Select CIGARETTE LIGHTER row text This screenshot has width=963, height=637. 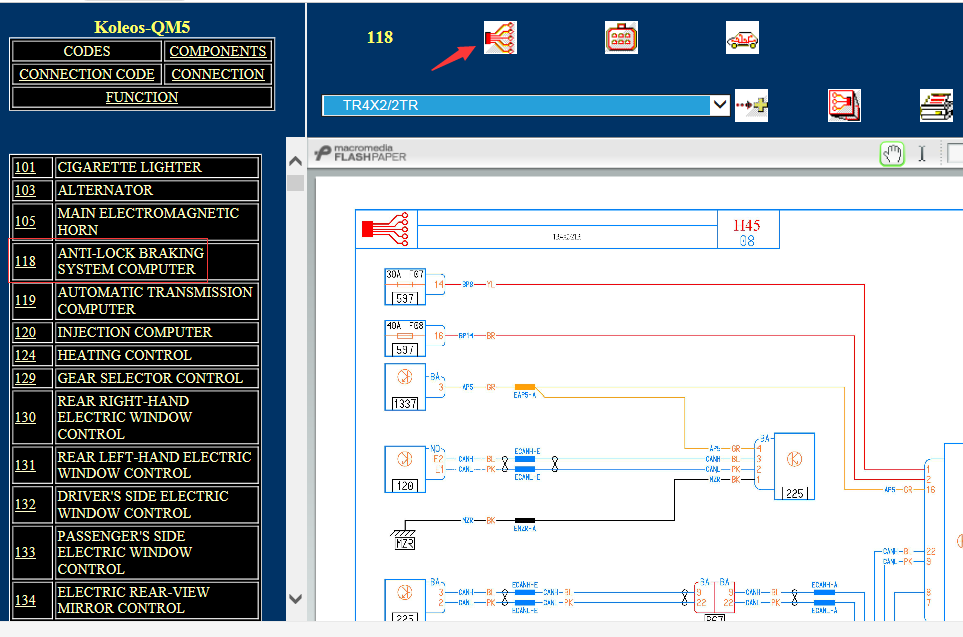coord(129,167)
